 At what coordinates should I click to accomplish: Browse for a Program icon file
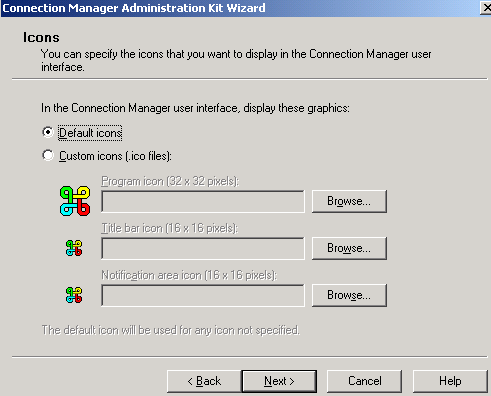coord(349,201)
